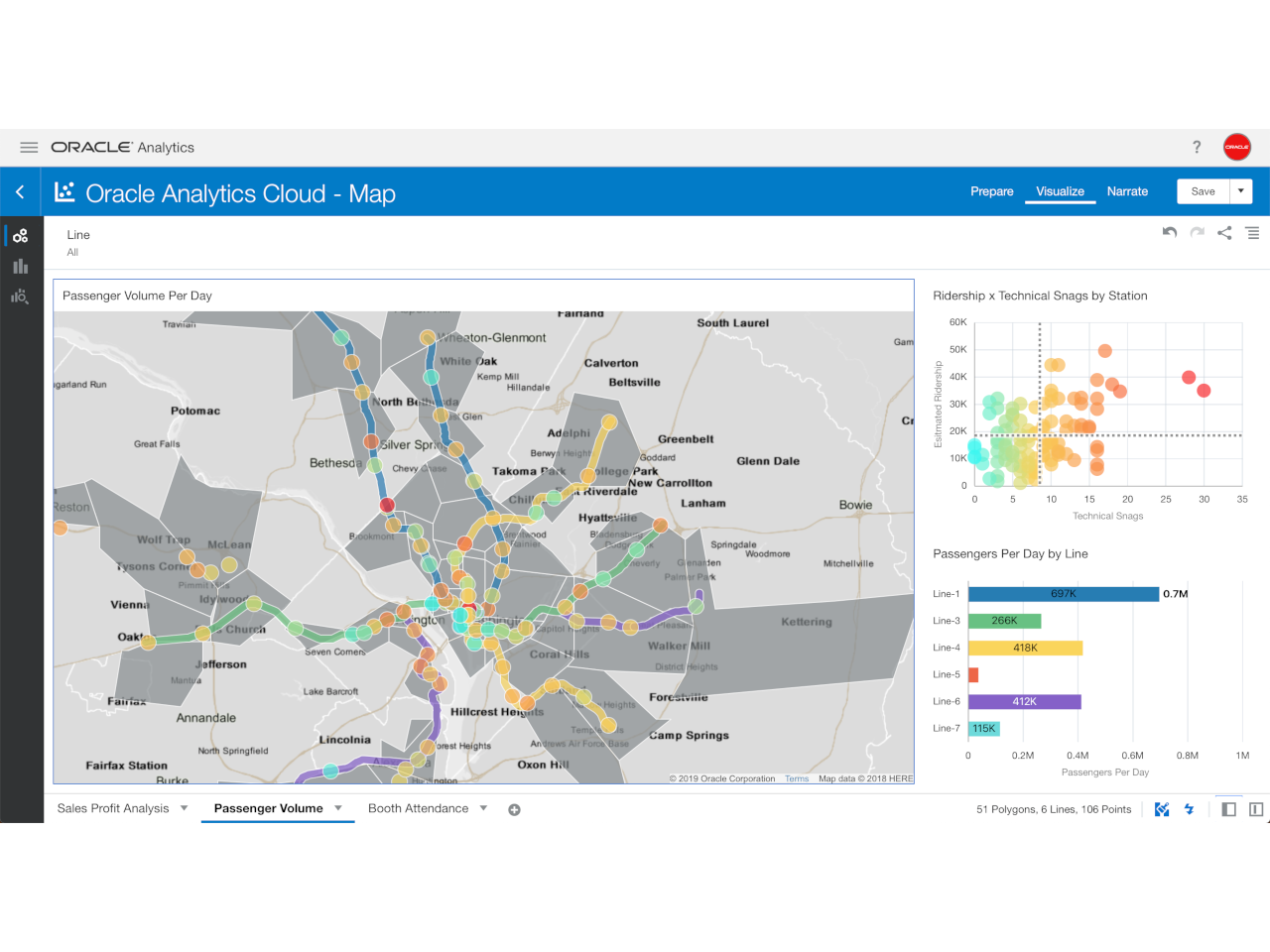This screenshot has width=1270, height=952.
Task: Open the Save options dropdown arrow
Action: point(1240,191)
